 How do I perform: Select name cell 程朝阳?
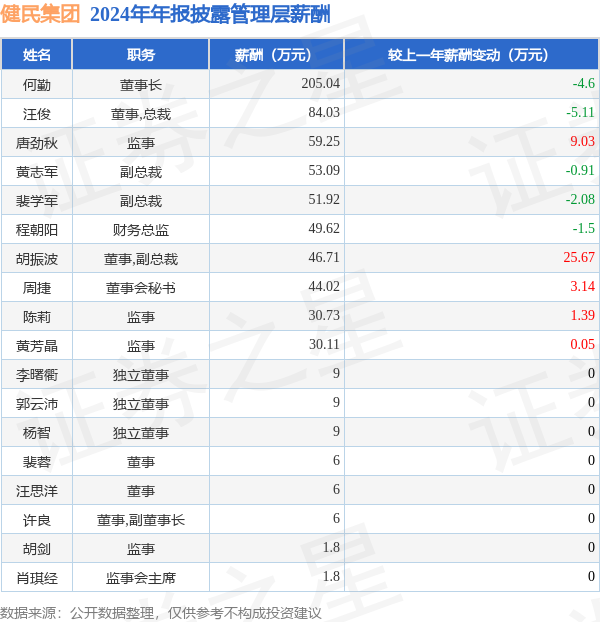click(36, 230)
